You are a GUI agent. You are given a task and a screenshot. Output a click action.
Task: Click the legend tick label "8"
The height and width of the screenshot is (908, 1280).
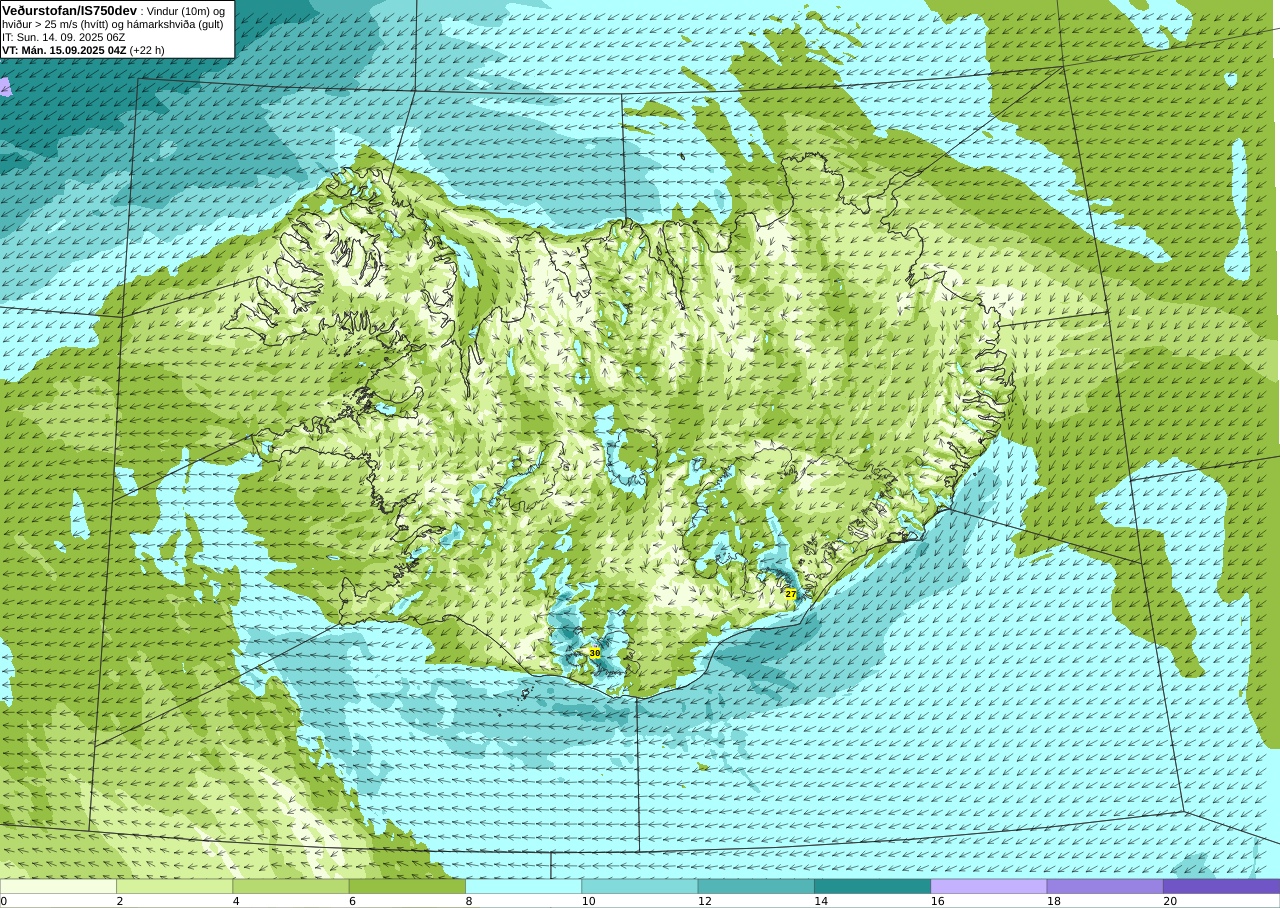(468, 901)
